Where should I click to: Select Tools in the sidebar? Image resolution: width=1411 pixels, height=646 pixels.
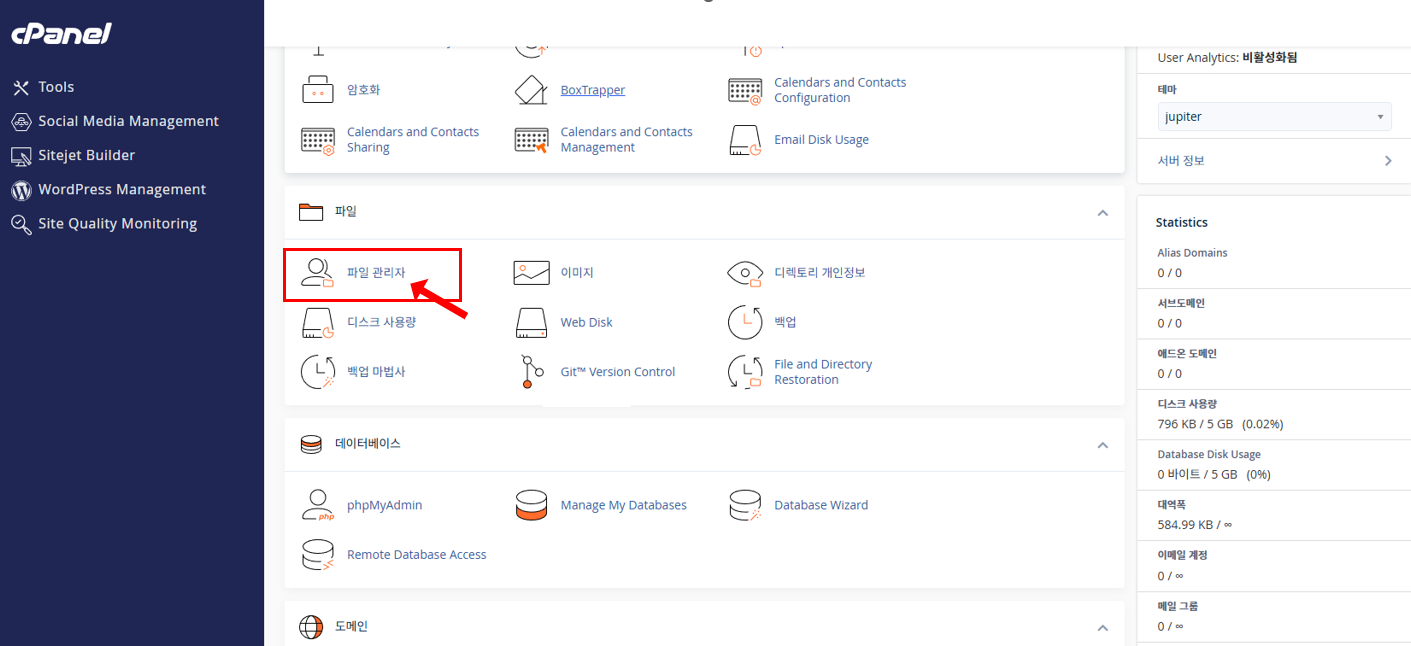(56, 87)
